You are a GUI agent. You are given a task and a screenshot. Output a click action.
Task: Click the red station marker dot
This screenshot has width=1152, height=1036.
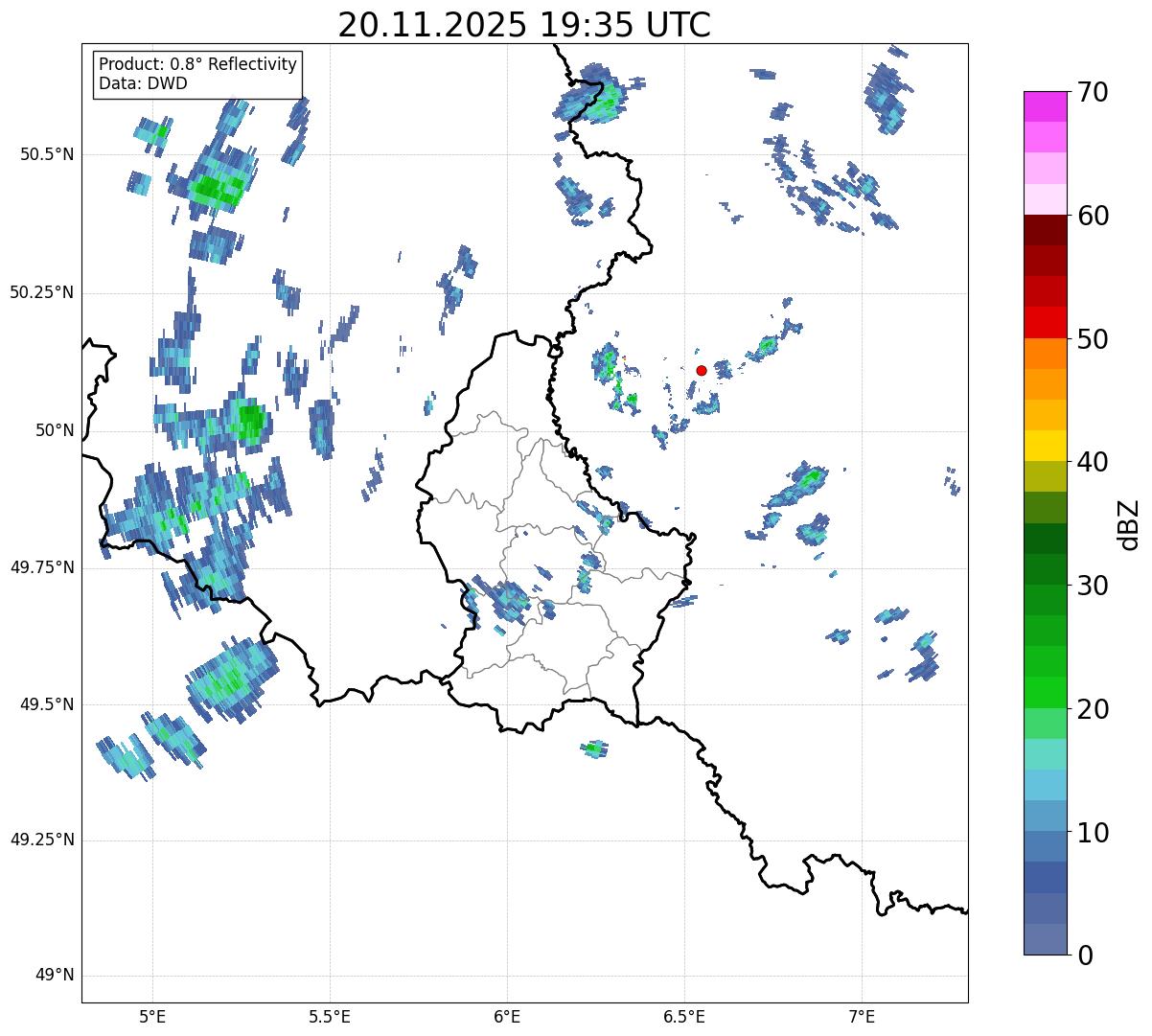coord(702,370)
